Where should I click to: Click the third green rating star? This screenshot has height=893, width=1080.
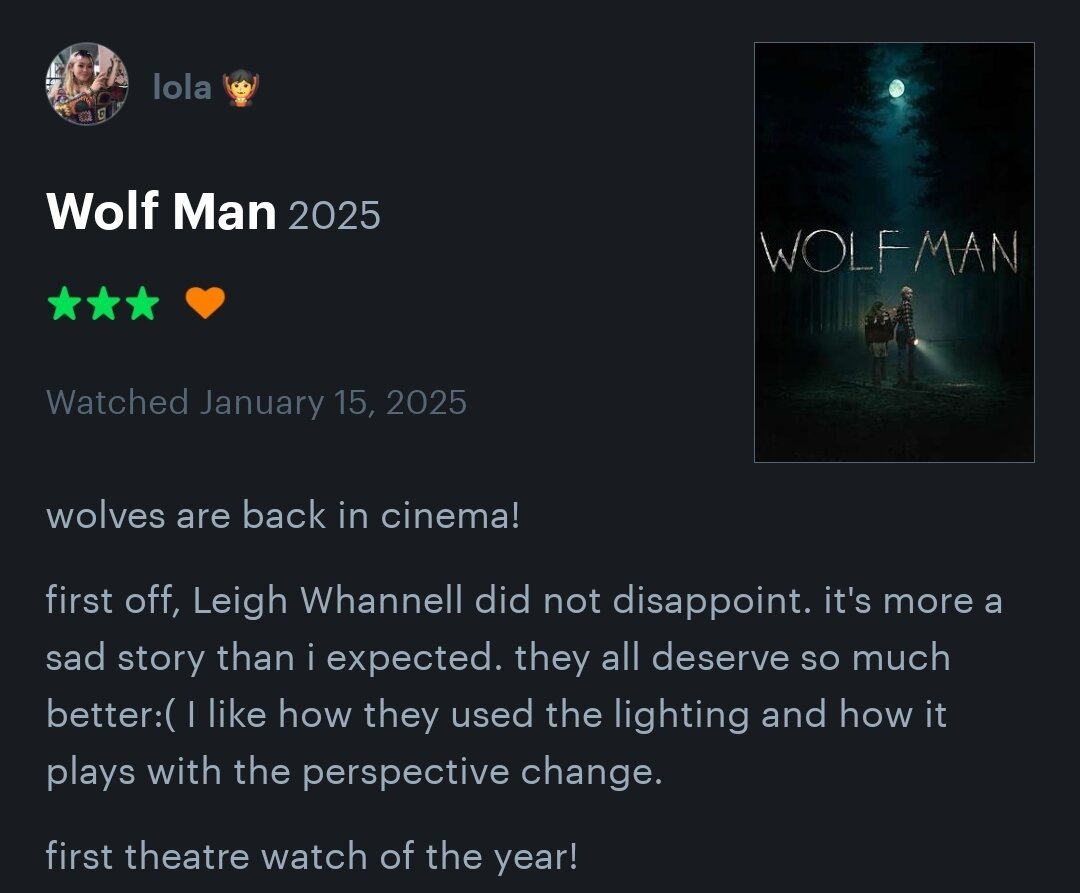[142, 302]
